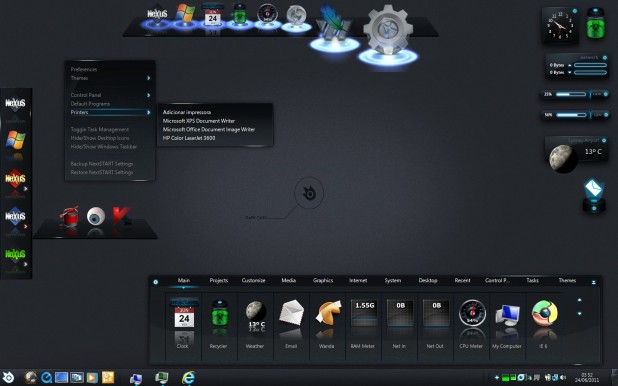This screenshot has width=618, height=386.
Task: Select HP Color LaserJet 3600 printer
Action: (189, 138)
